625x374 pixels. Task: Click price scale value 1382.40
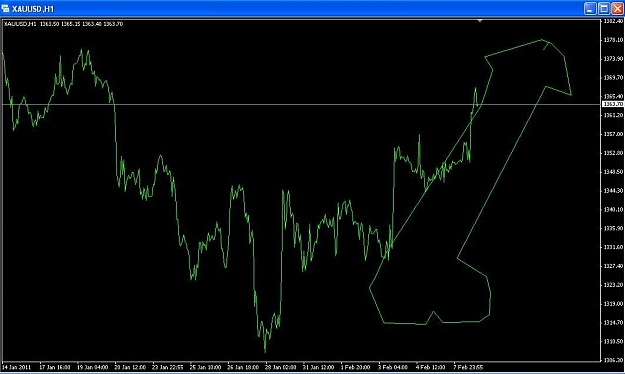(613, 21)
